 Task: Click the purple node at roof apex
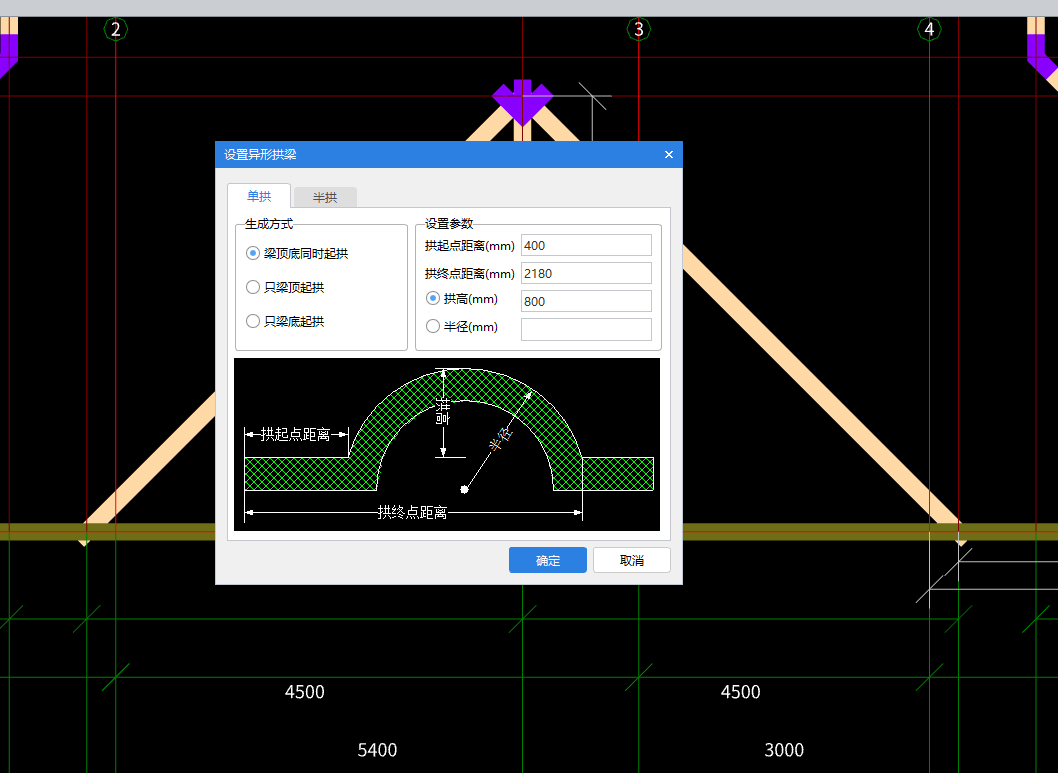tap(522, 101)
